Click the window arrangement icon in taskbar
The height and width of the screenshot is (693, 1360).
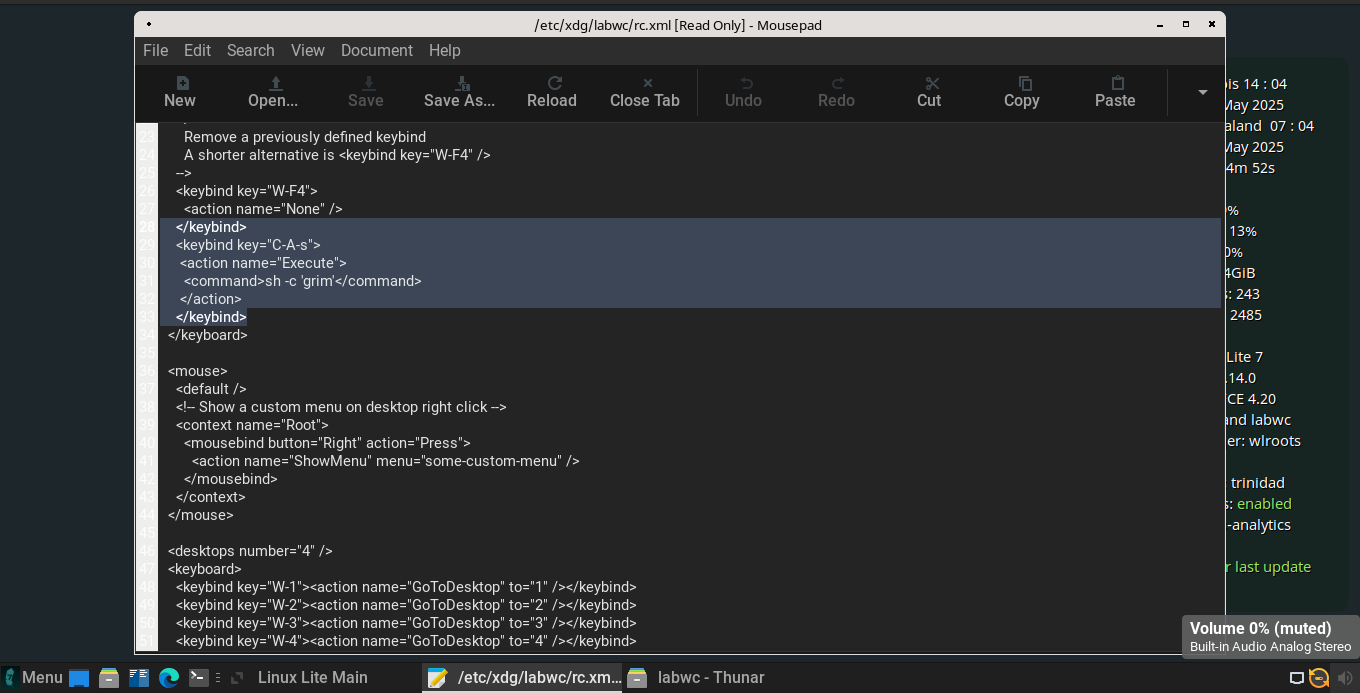[x=237, y=678]
